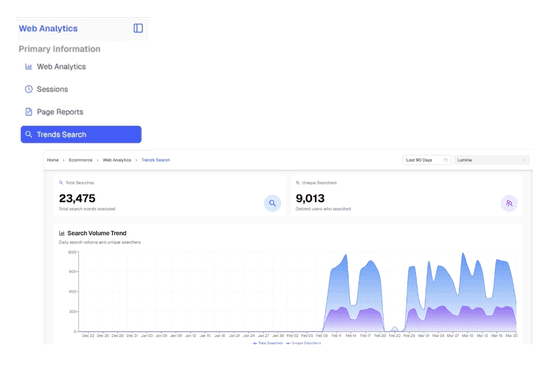Click the Search Volume Trend heading
540x384 pixels.
pos(97,233)
